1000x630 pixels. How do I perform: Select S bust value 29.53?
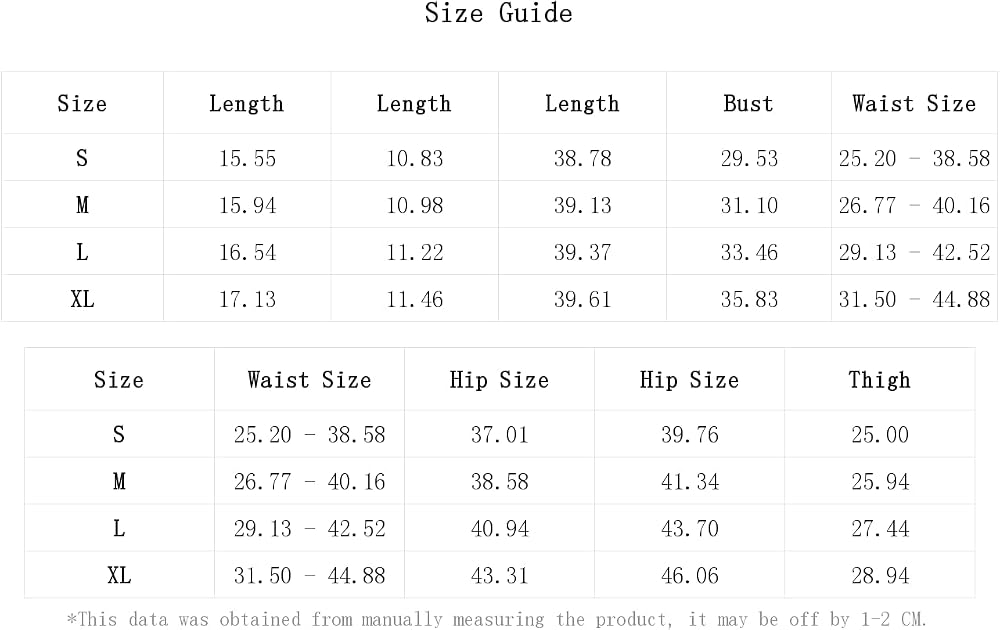[749, 158]
